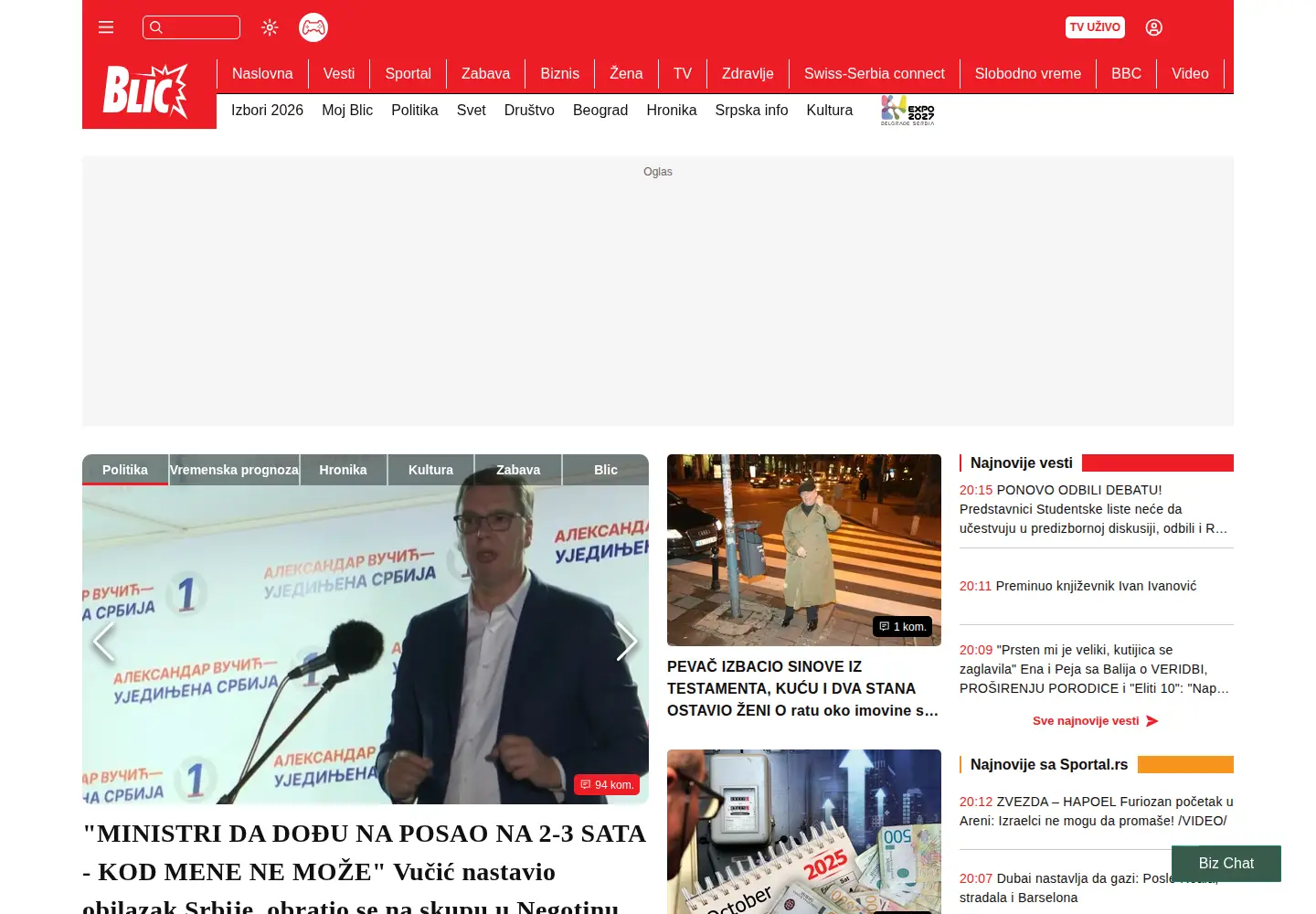Screen dimensions: 1316x914
Task: Open the Video section
Action: tap(1190, 74)
